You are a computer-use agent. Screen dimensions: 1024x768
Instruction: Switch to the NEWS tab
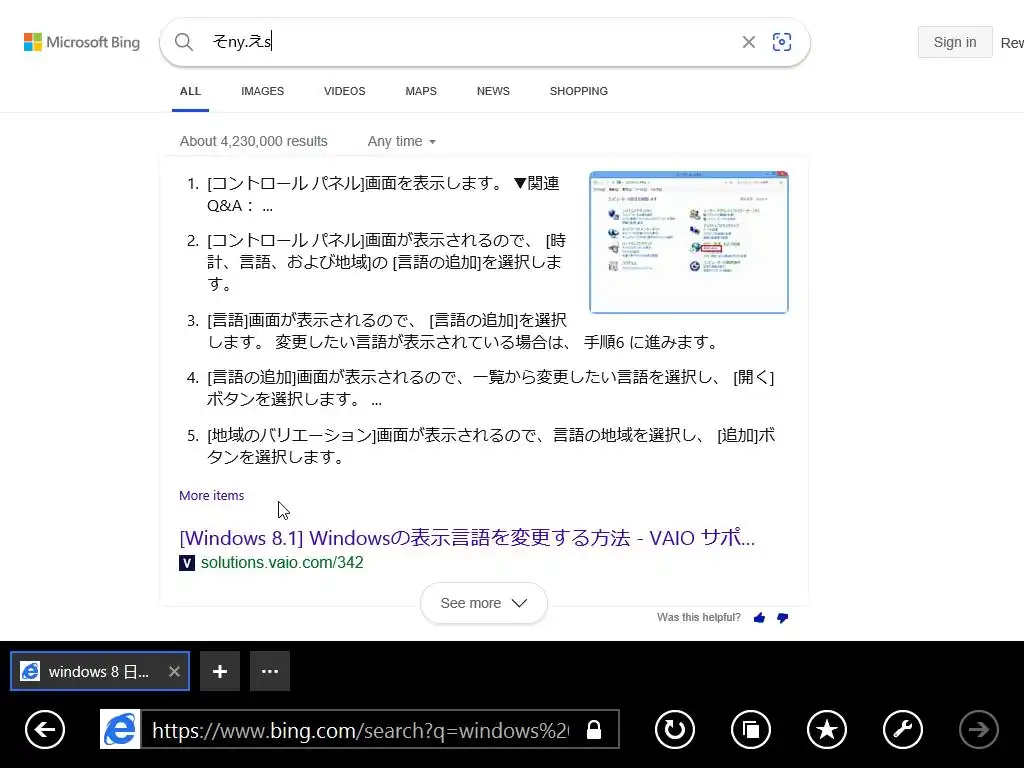[x=493, y=91]
